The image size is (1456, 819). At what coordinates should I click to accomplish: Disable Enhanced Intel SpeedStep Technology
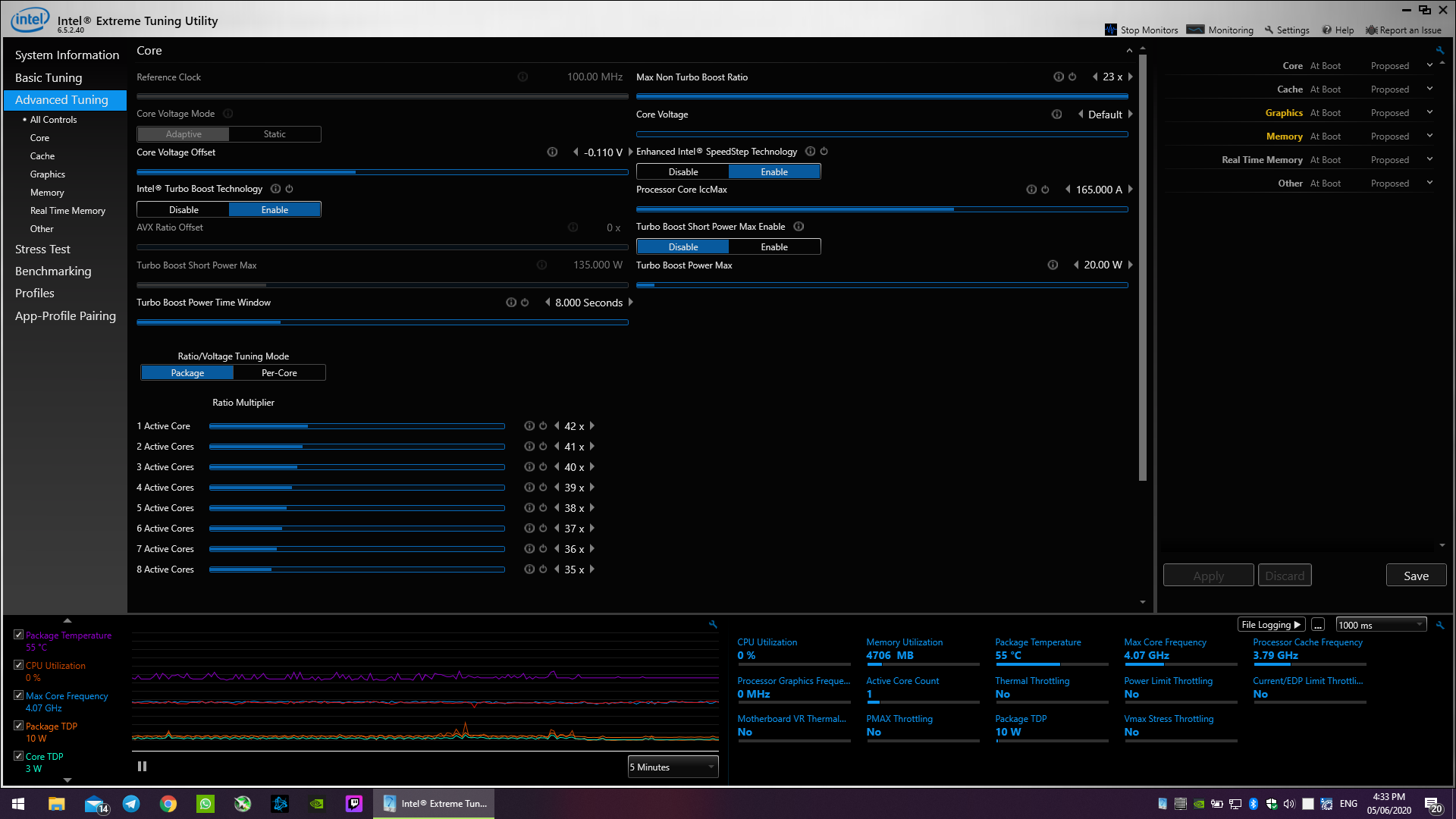click(683, 172)
